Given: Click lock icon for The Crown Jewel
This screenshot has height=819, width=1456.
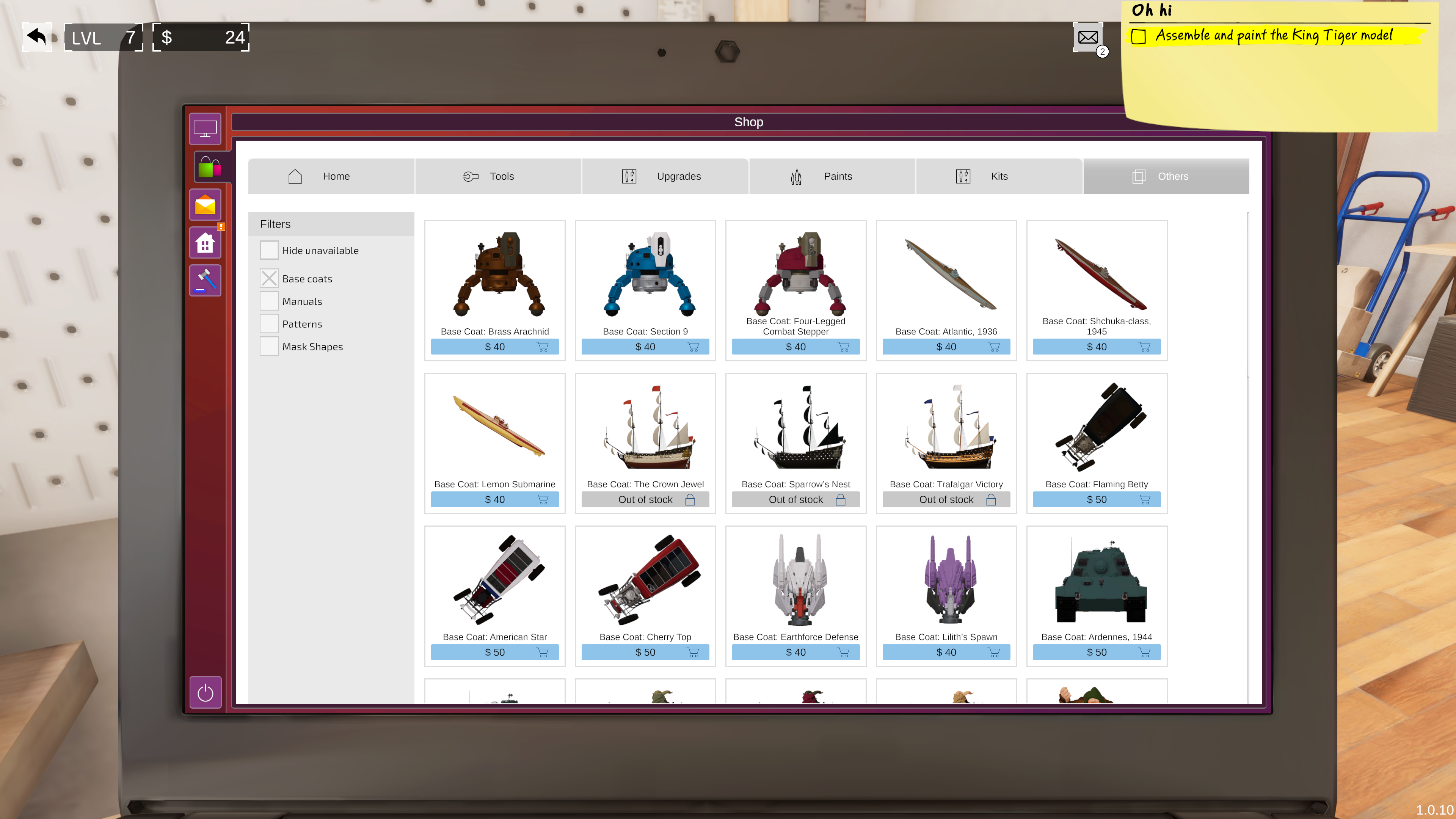Looking at the screenshot, I should [x=690, y=500].
